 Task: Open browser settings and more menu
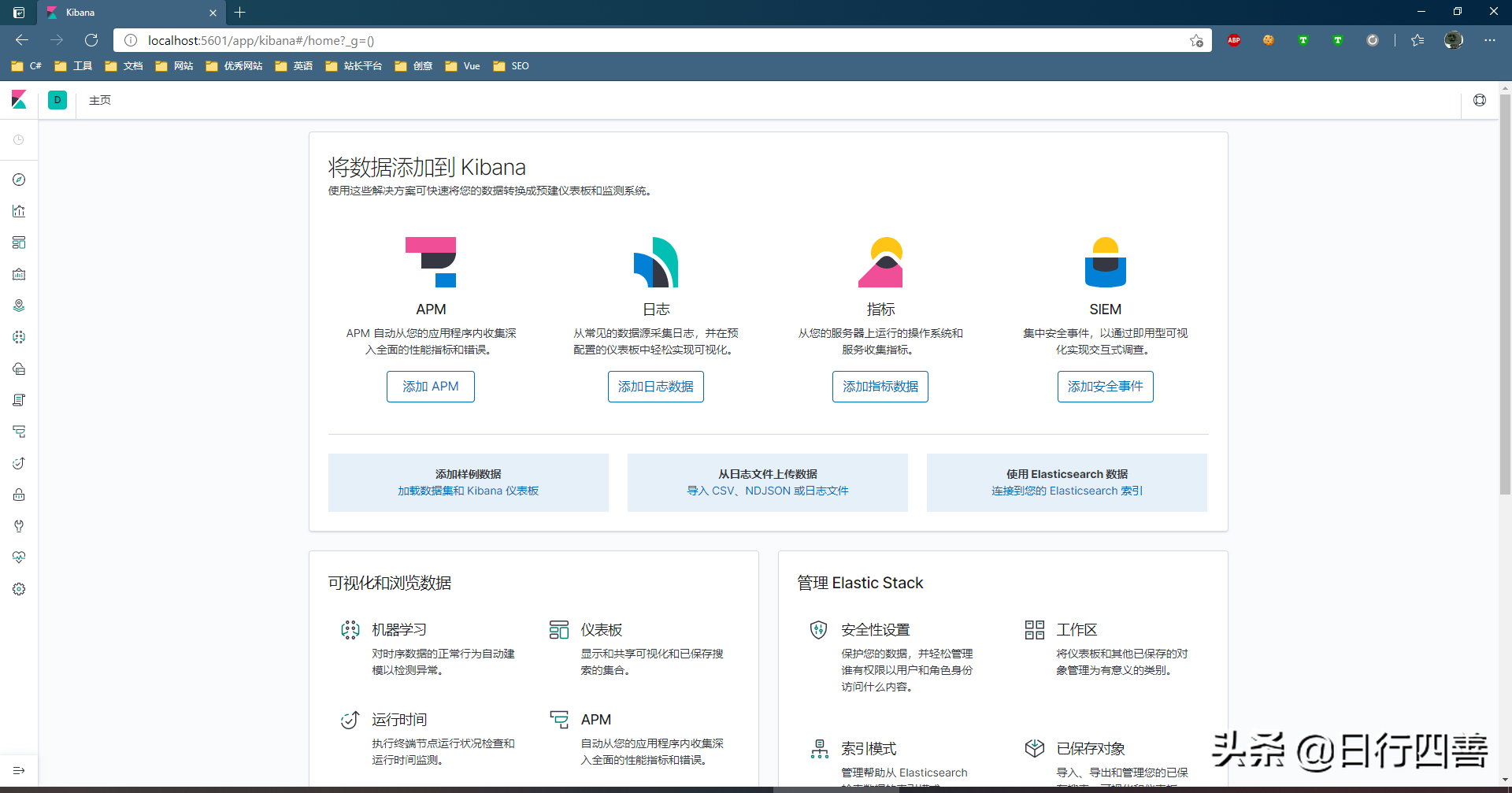click(x=1490, y=40)
